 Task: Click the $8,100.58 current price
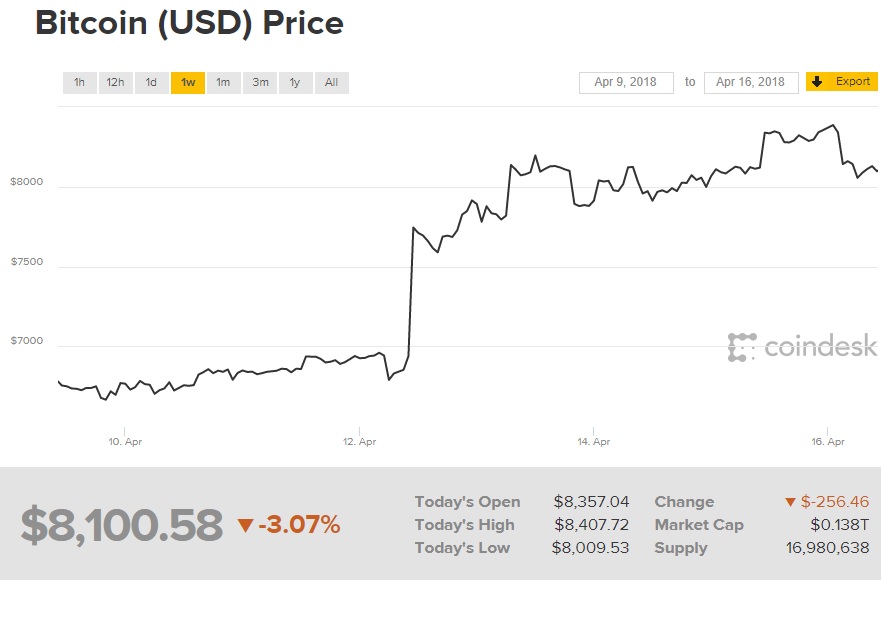[x=121, y=526]
